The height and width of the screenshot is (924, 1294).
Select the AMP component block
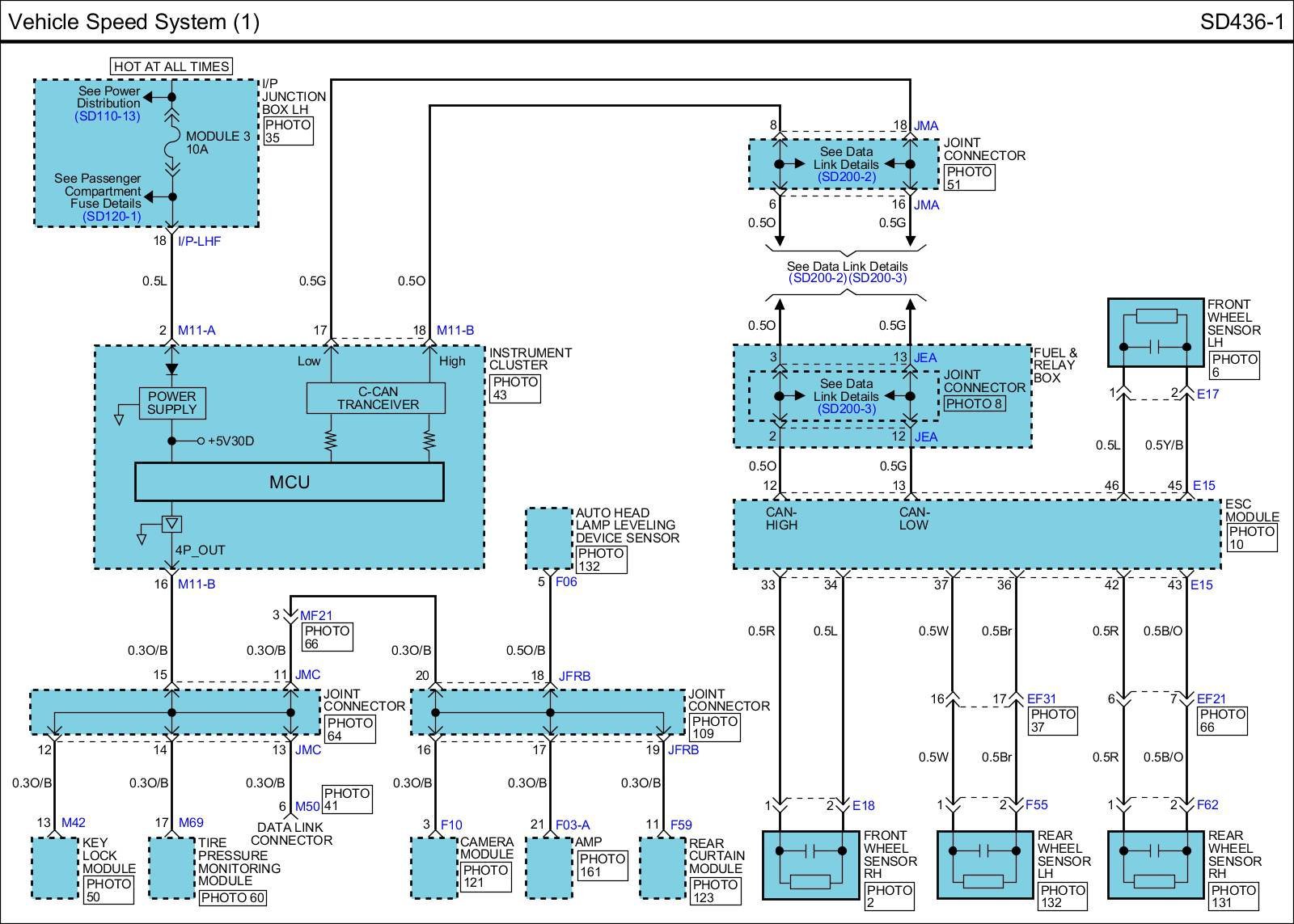[x=549, y=867]
